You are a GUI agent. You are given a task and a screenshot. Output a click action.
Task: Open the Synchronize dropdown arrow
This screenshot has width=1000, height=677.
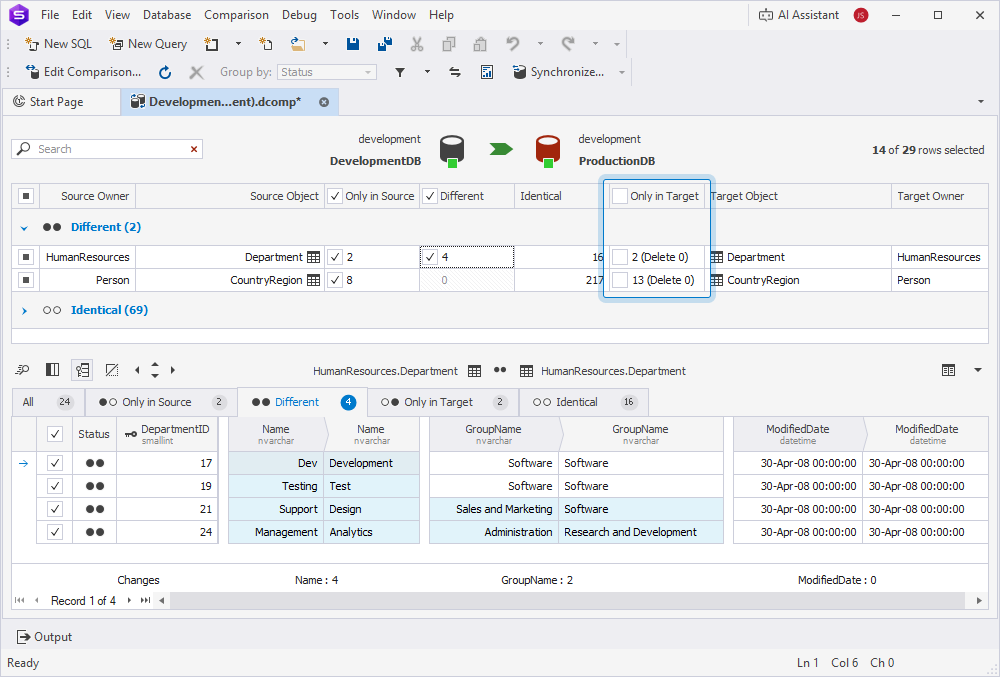click(622, 72)
